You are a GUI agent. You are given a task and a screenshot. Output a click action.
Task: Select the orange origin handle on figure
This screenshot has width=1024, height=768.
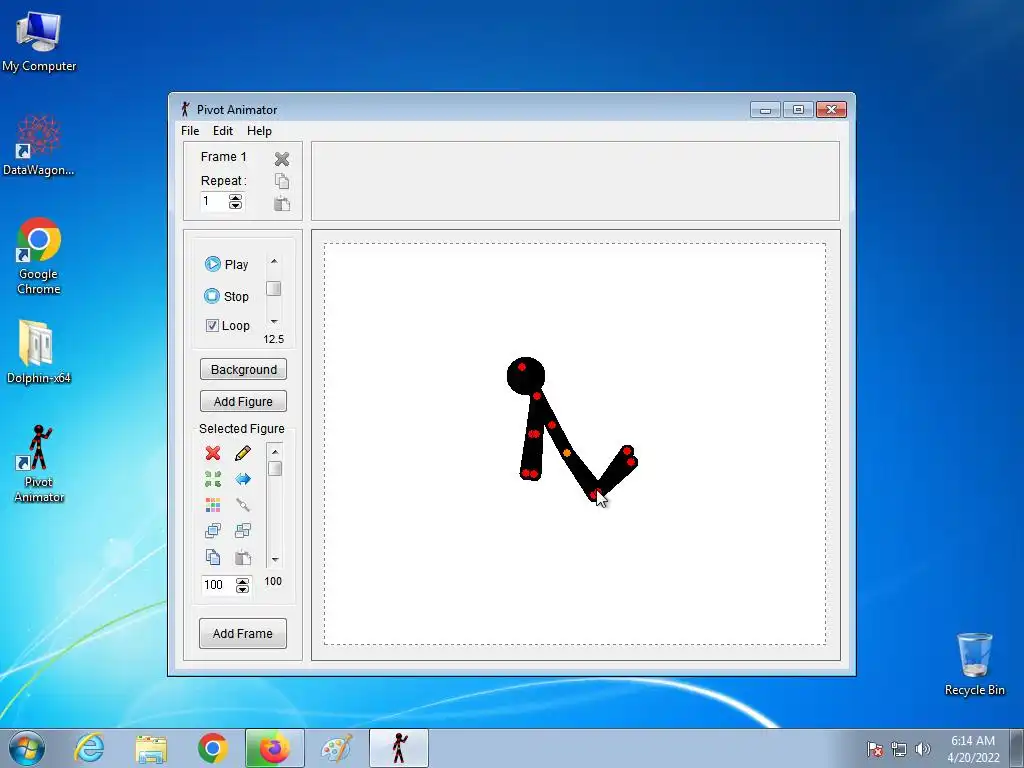(567, 453)
